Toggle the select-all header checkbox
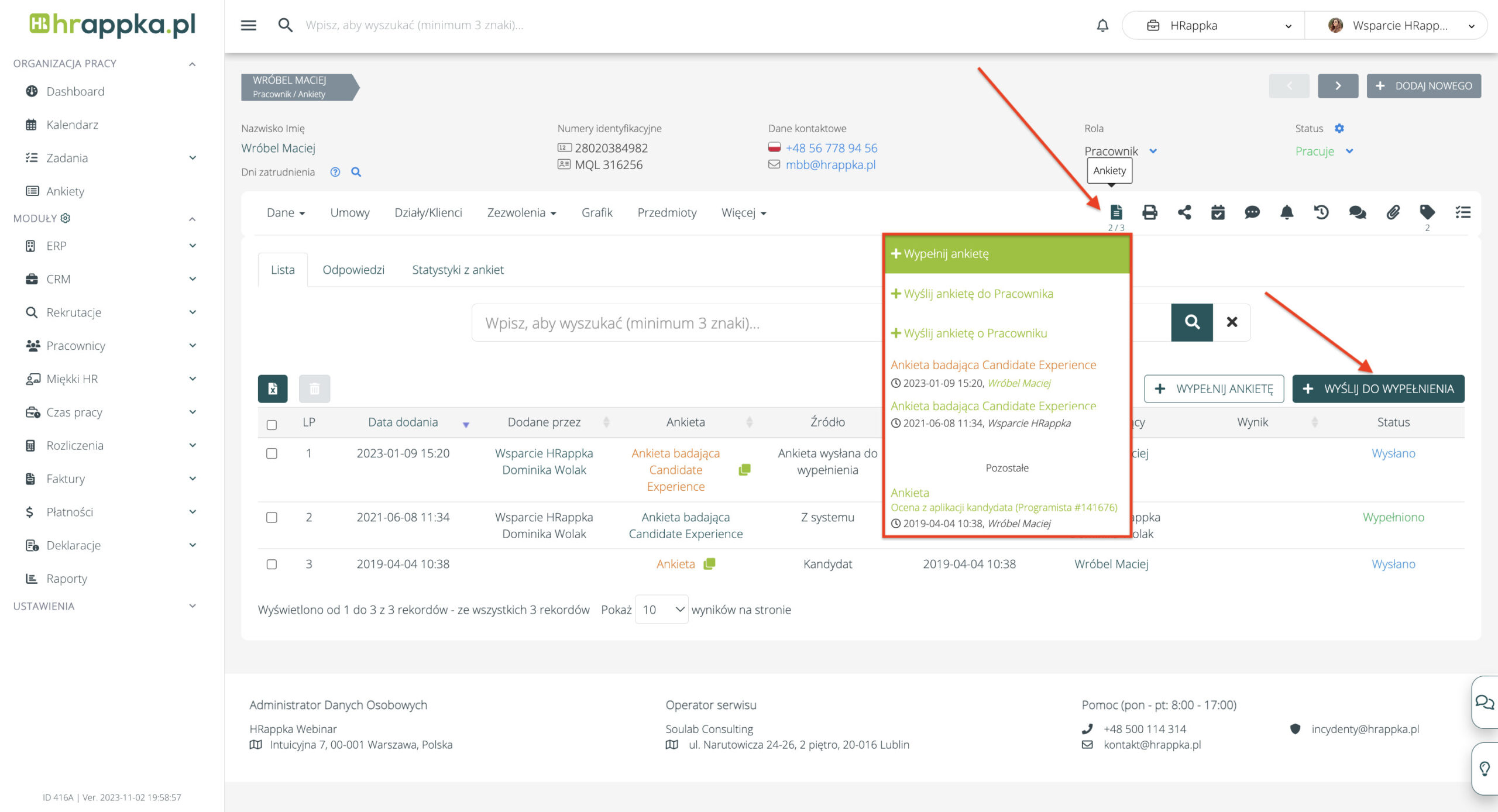 tap(272, 424)
